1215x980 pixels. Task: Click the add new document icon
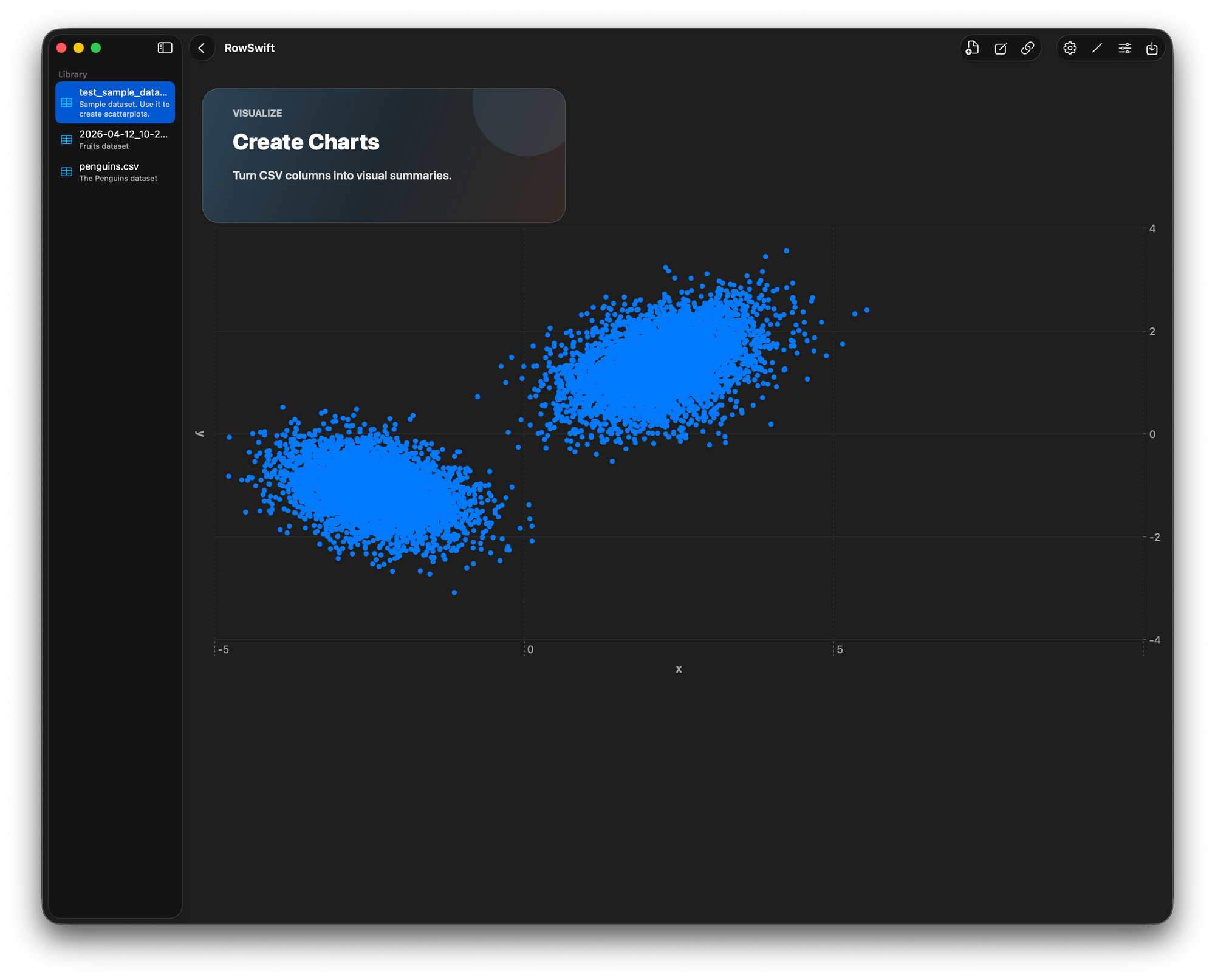[972, 48]
